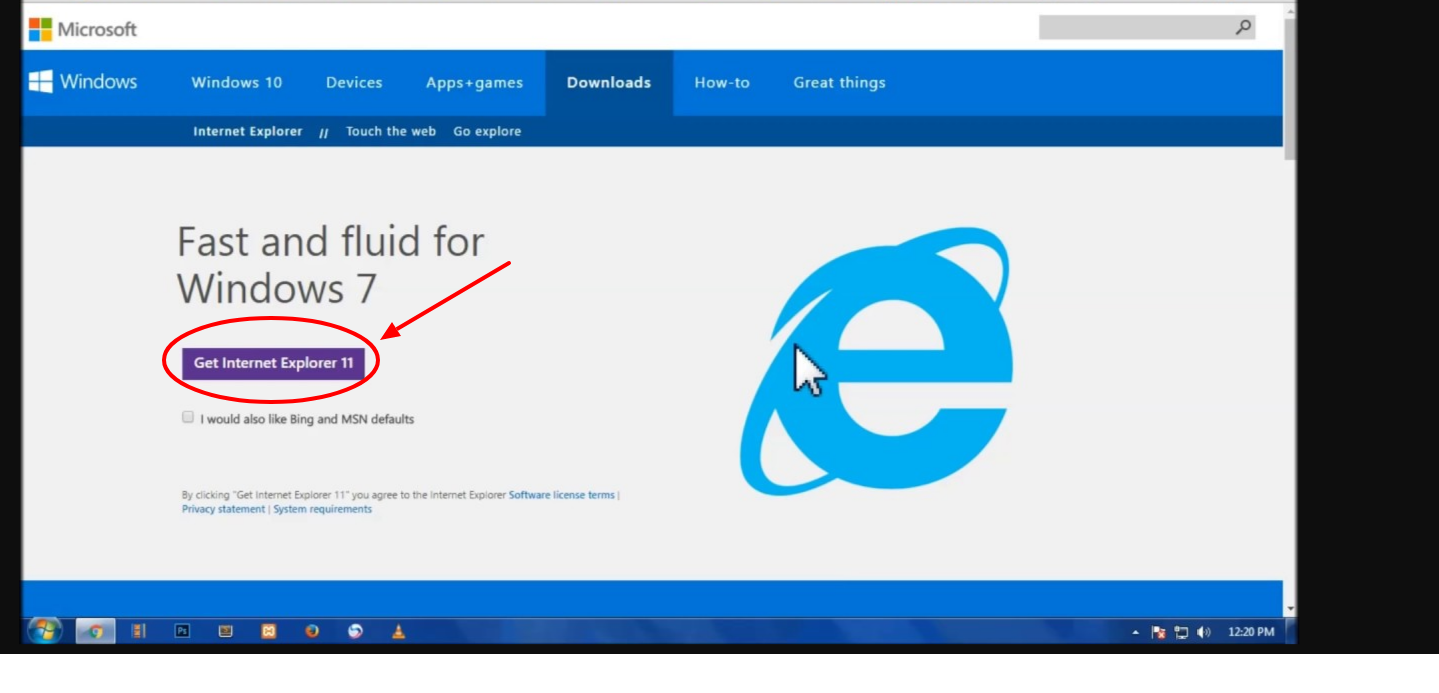Open WinRAR from the taskbar
The width and height of the screenshot is (1439, 693).
pos(139,631)
